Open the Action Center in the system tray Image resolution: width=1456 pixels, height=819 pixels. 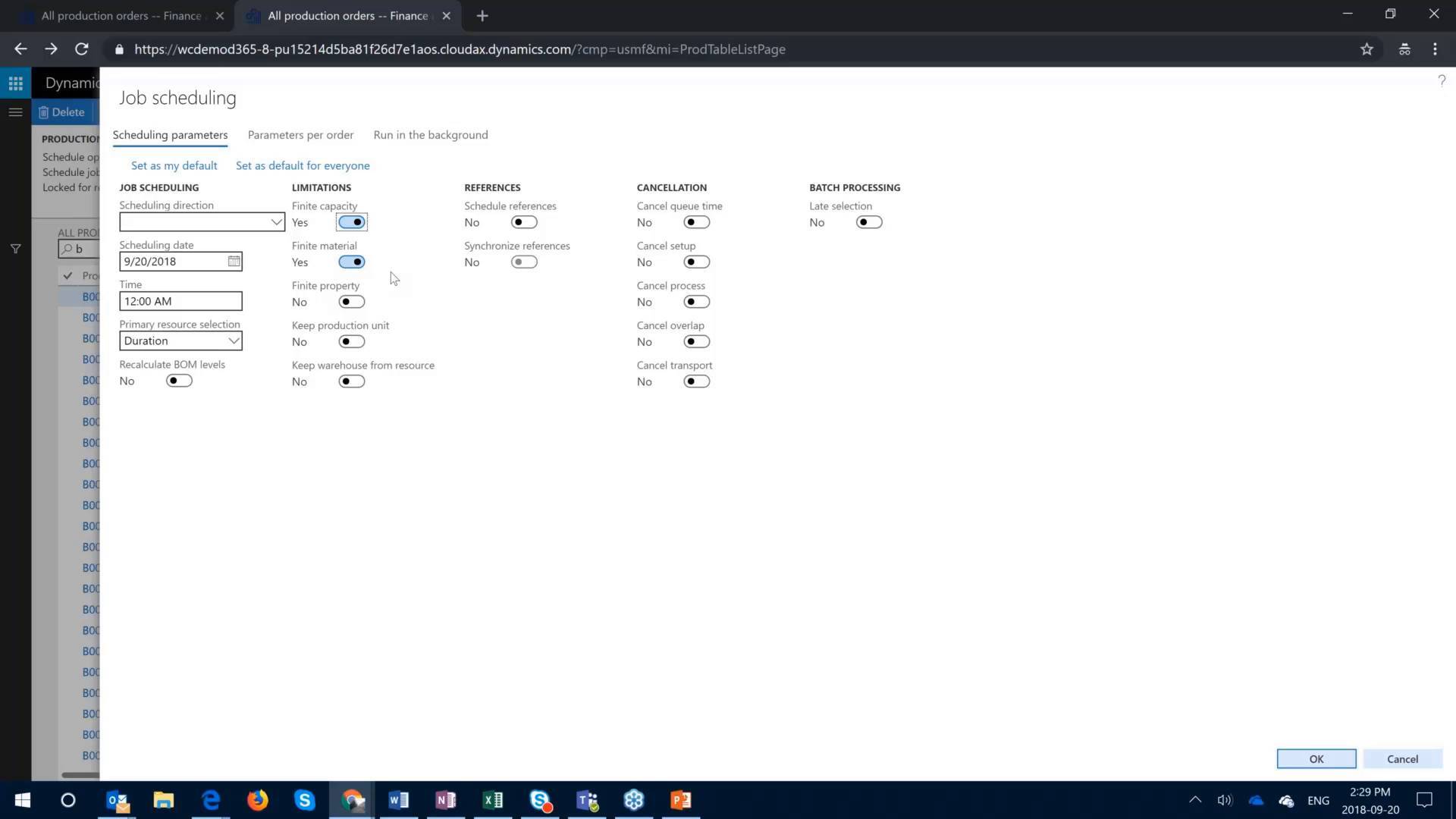click(1424, 800)
